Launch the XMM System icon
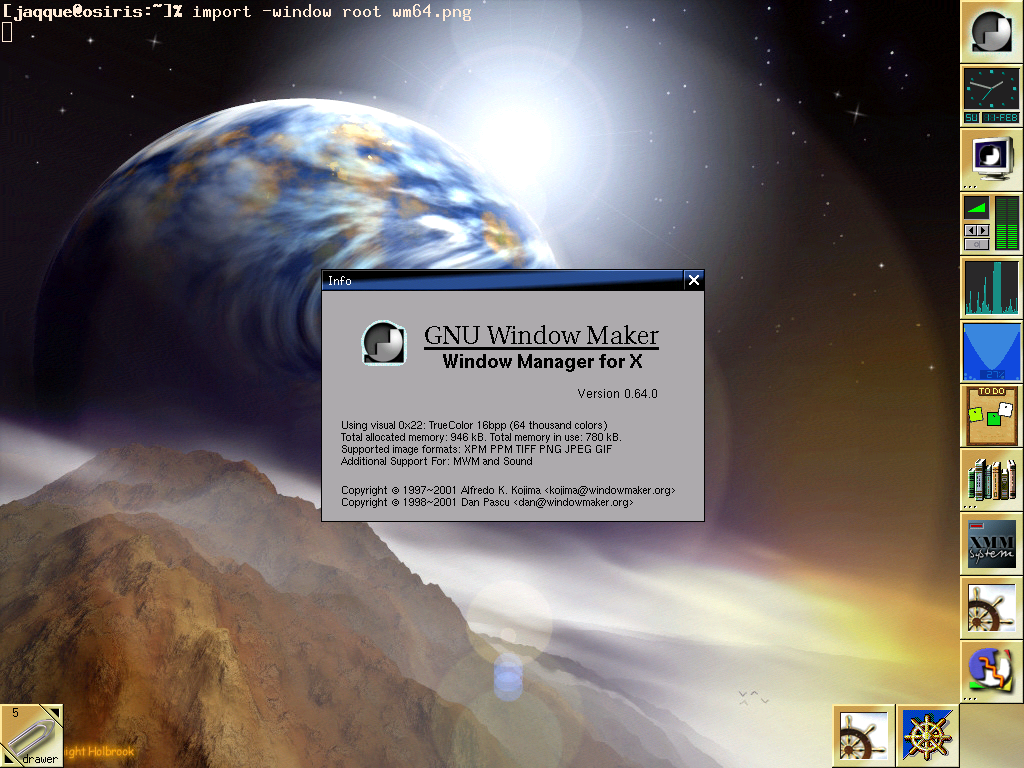 pos(991,543)
